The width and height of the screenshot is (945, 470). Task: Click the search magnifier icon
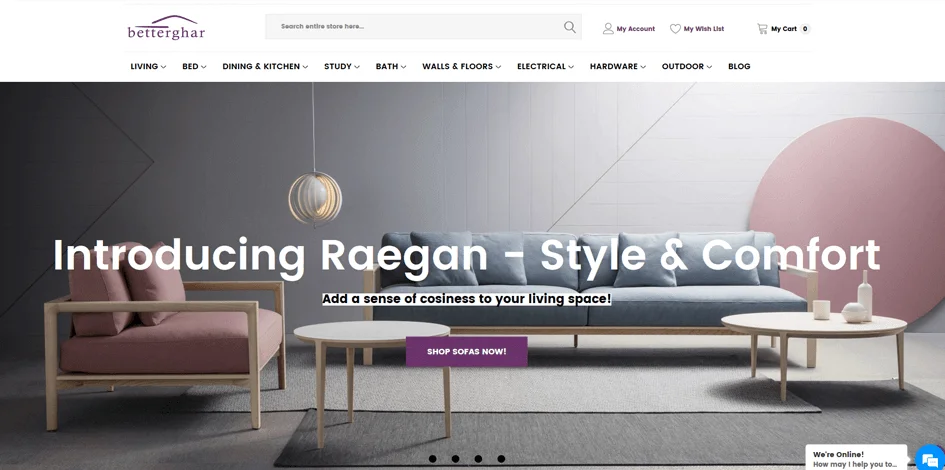570,27
